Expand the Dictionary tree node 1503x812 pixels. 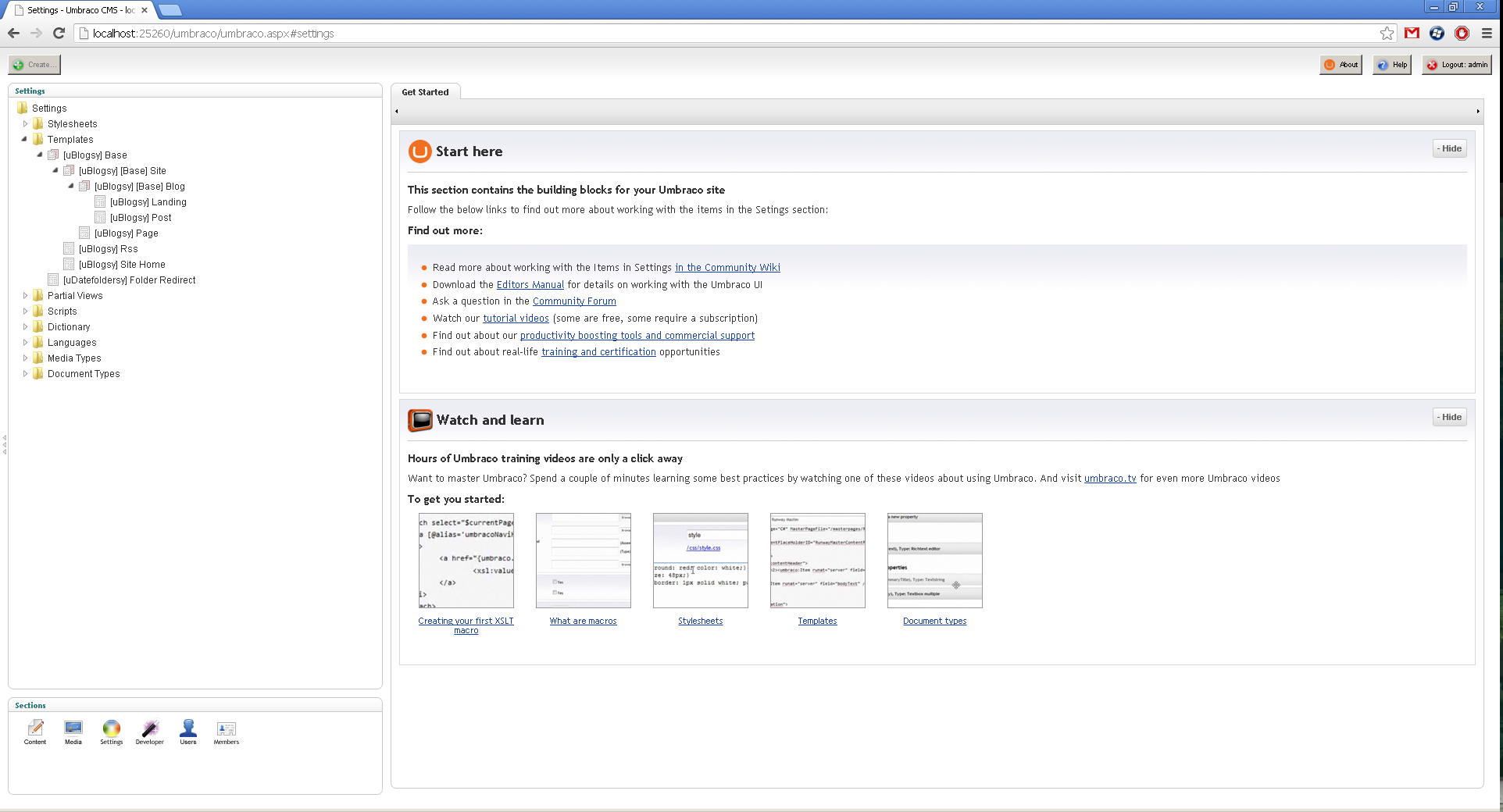point(25,326)
